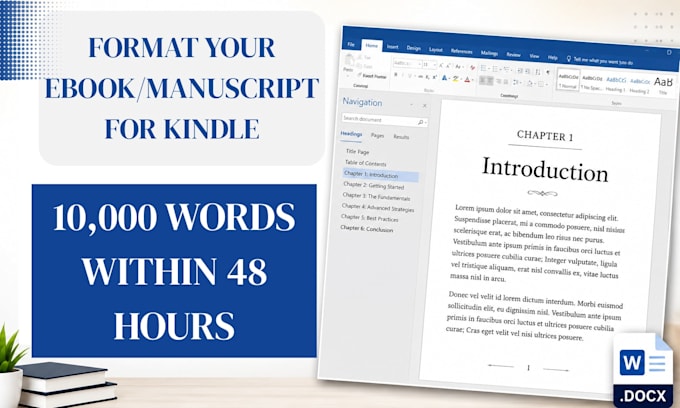This screenshot has width=680, height=408.
Task: Click the Multilevel List icon
Action: [x=506, y=69]
